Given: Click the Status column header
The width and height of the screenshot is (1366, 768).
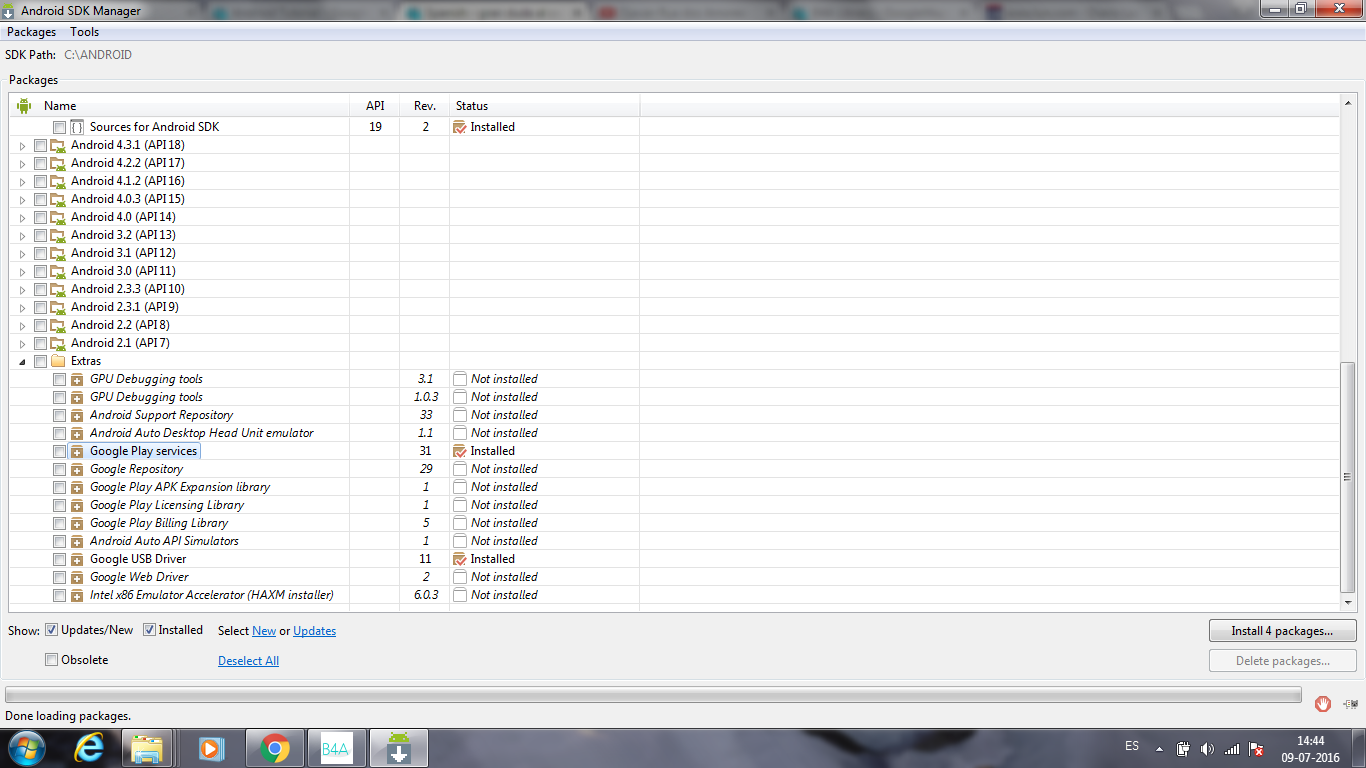Looking at the screenshot, I should [x=545, y=105].
